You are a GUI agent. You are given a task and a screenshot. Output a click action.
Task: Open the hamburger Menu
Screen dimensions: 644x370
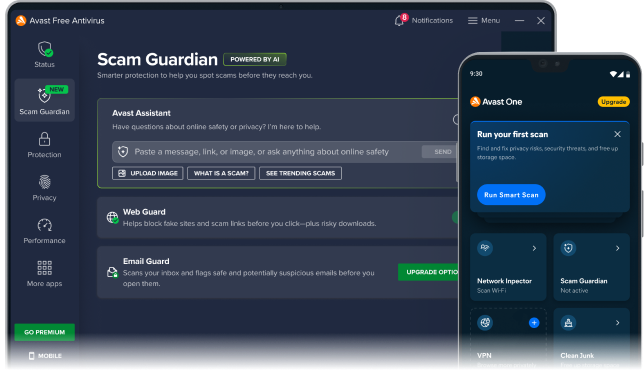point(484,21)
